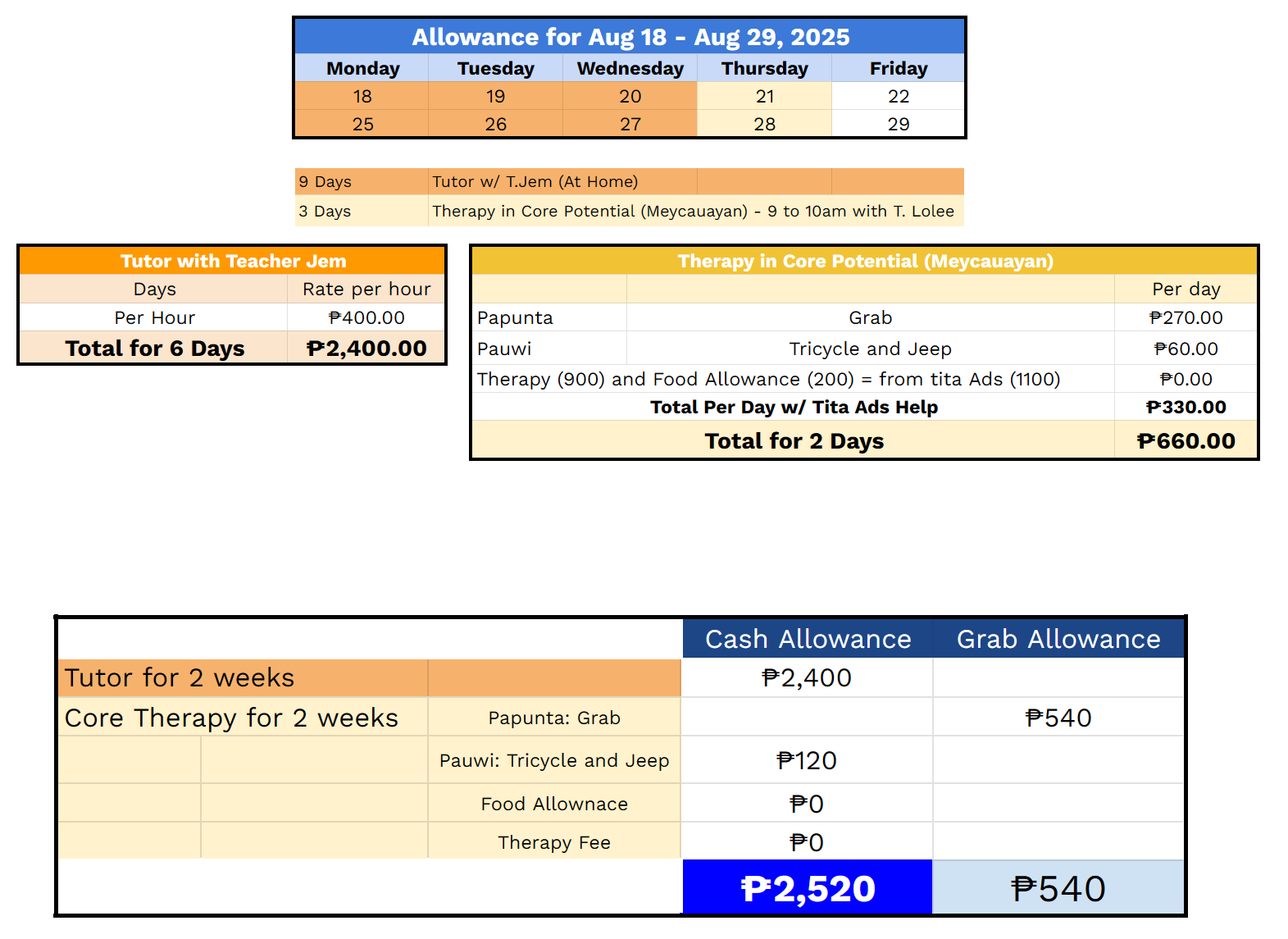Click the 'Grab Allowance' column header
Viewport: 1288px width, 939px height.
pos(1058,639)
